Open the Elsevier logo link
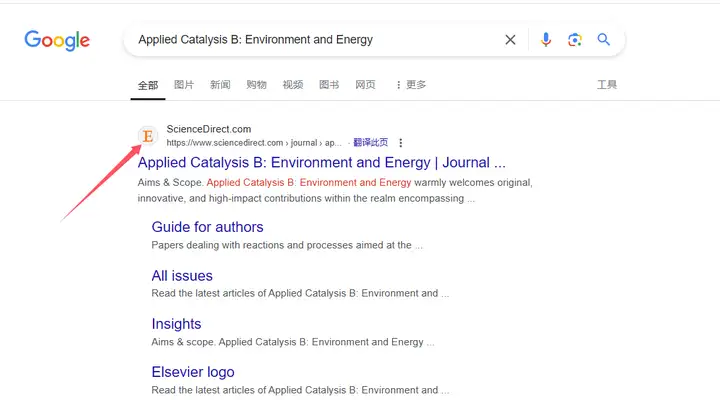Image resolution: width=720 pixels, height=400 pixels. (193, 372)
